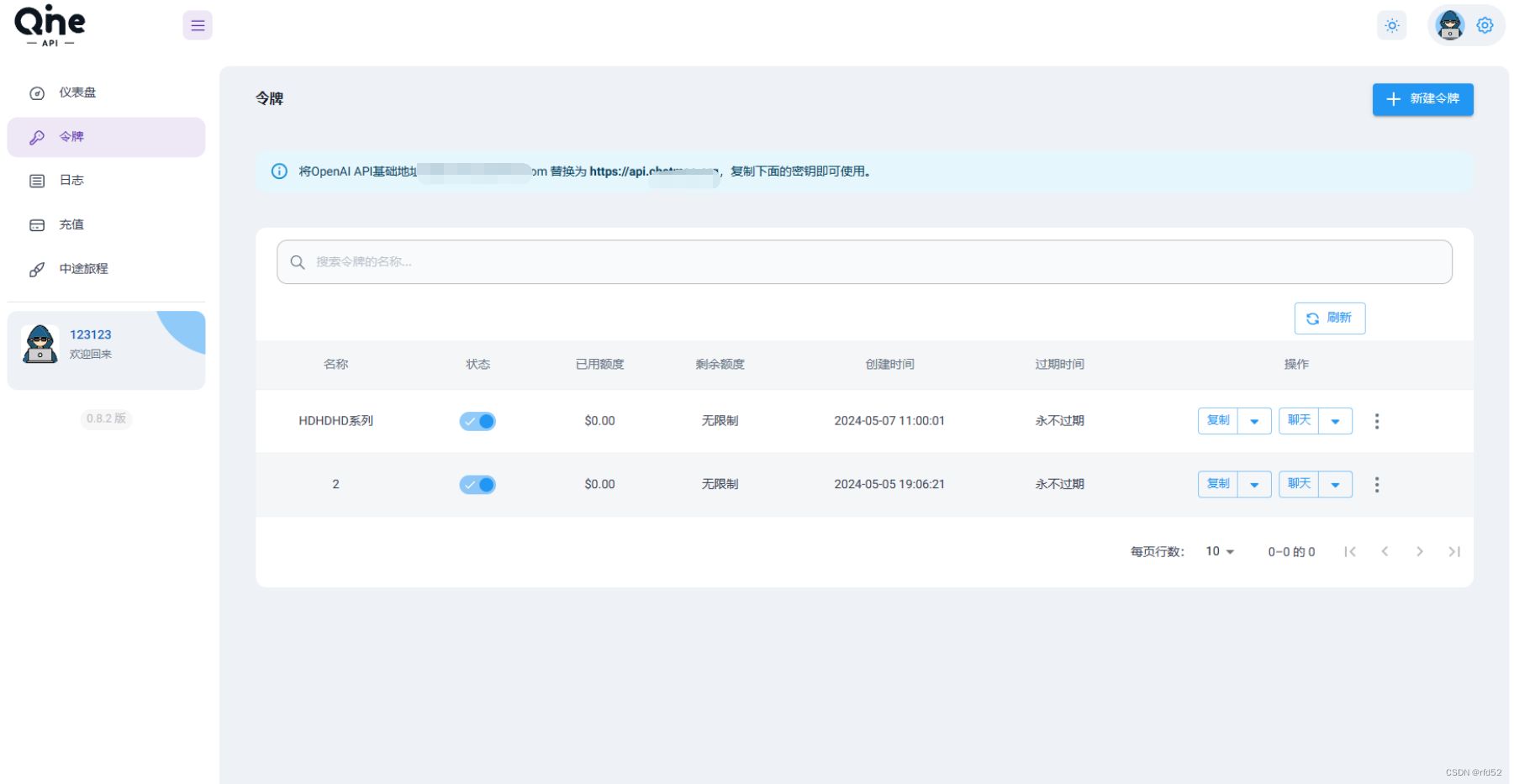Open 充值 page in sidebar
The width and height of the screenshot is (1514, 784).
click(x=71, y=224)
